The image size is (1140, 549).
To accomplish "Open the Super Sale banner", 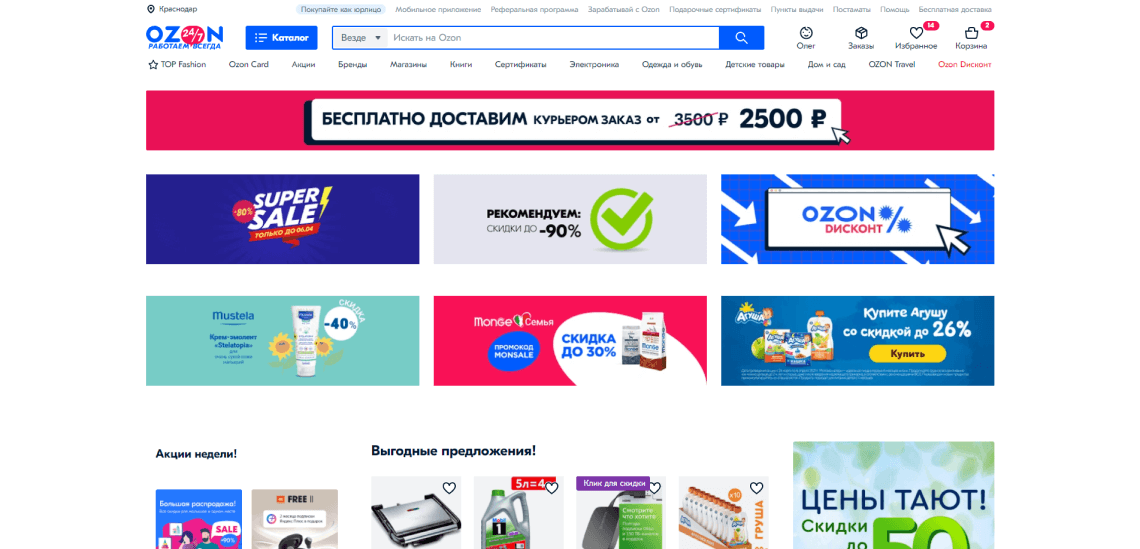I will tap(282, 219).
